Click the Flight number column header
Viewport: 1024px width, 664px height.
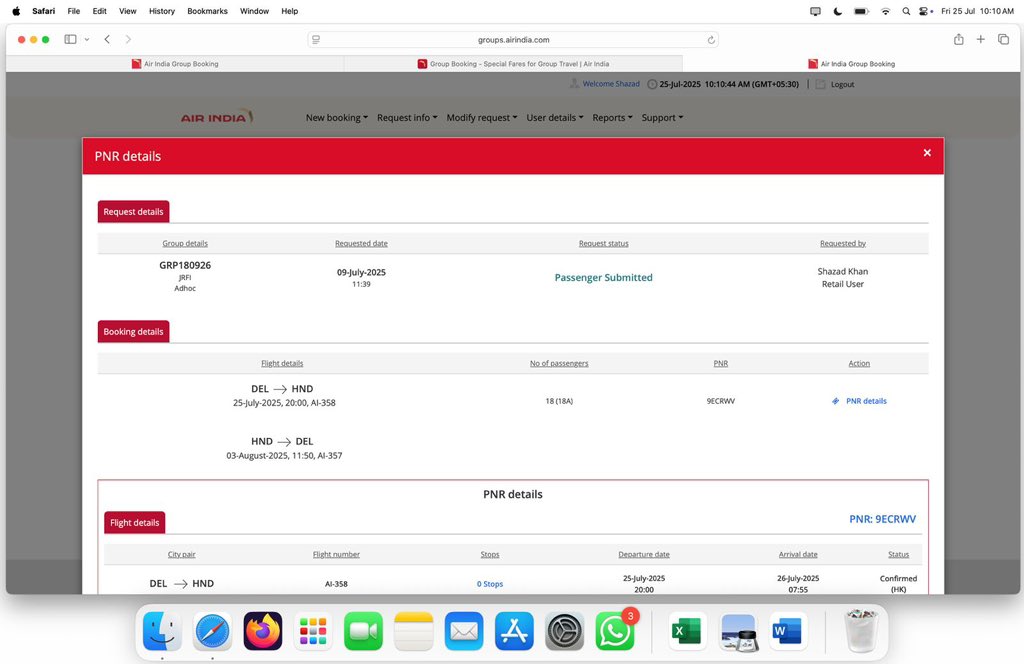point(336,554)
